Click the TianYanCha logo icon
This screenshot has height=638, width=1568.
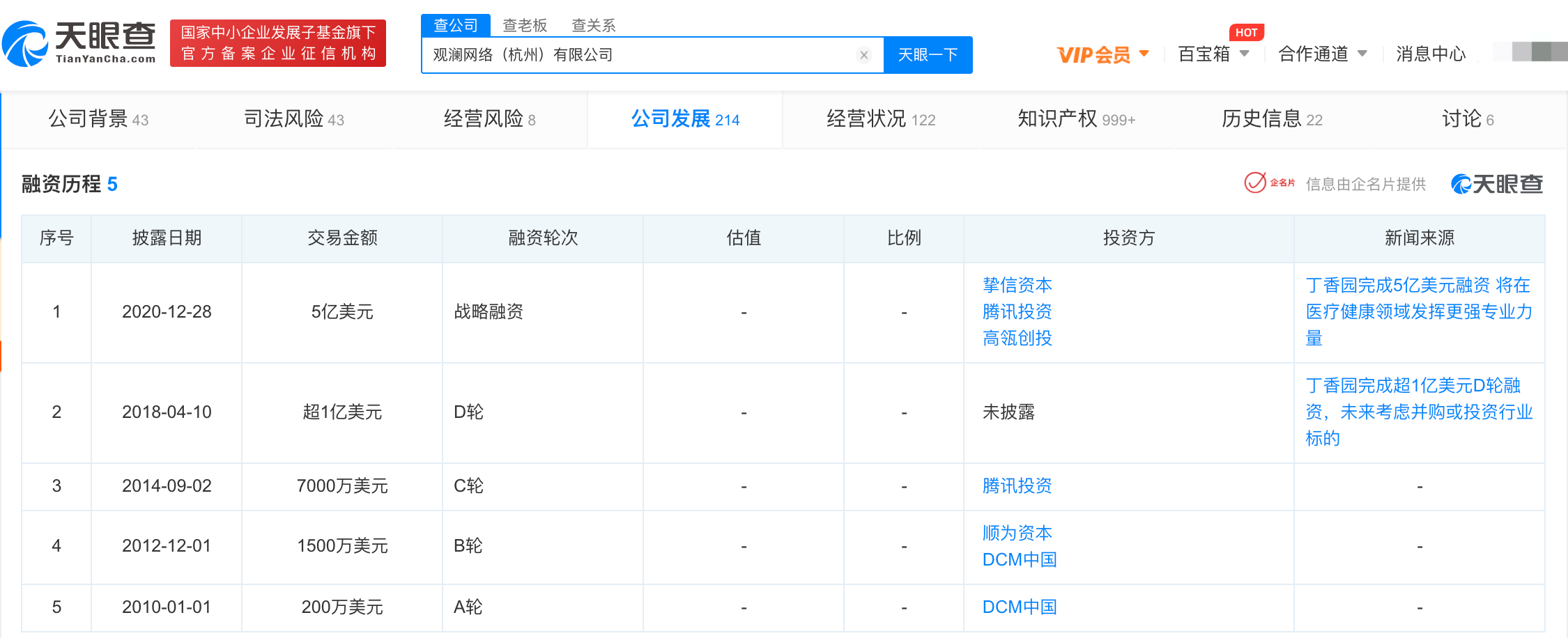coord(25,44)
